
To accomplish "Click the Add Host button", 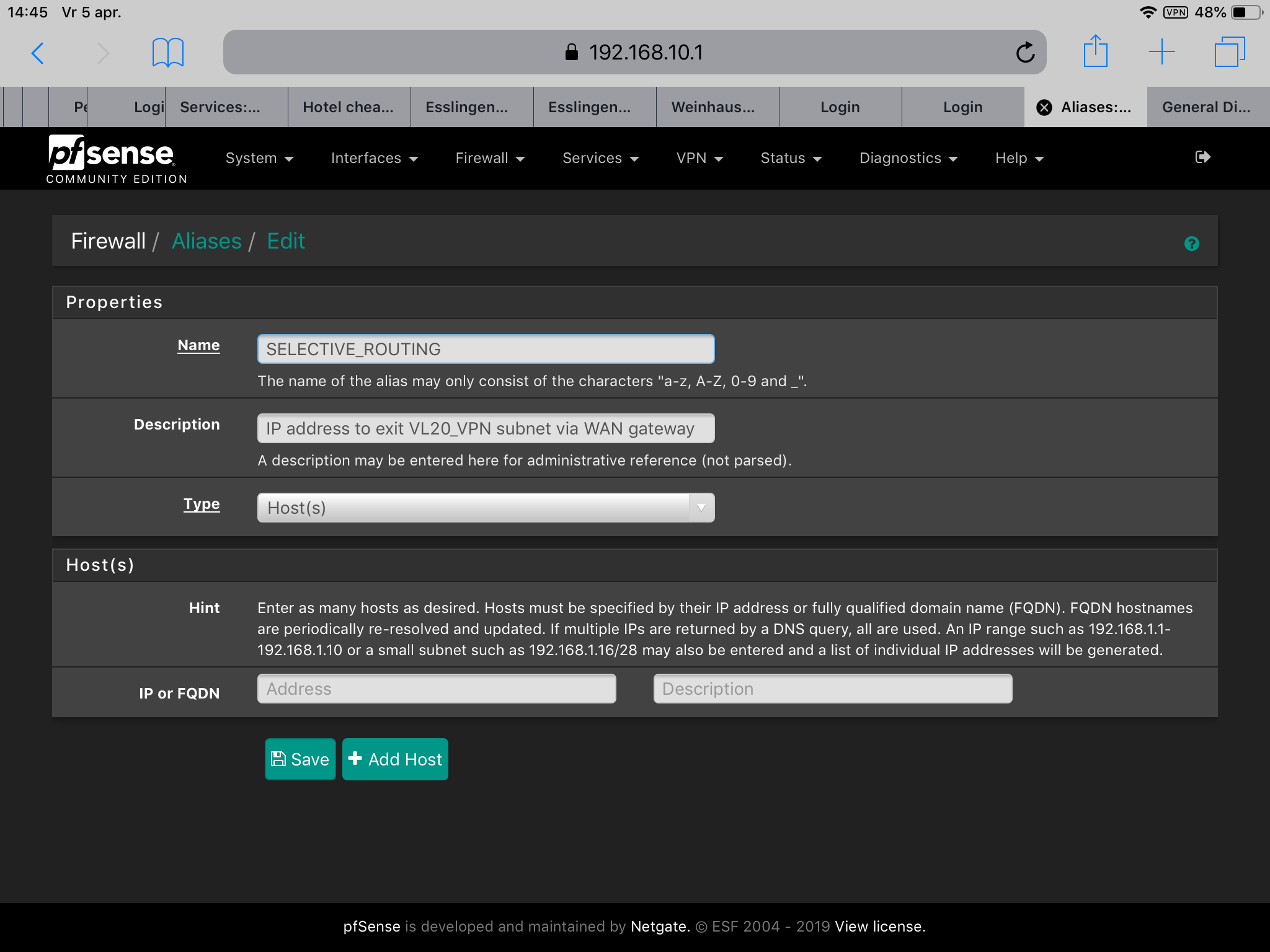I will click(395, 759).
